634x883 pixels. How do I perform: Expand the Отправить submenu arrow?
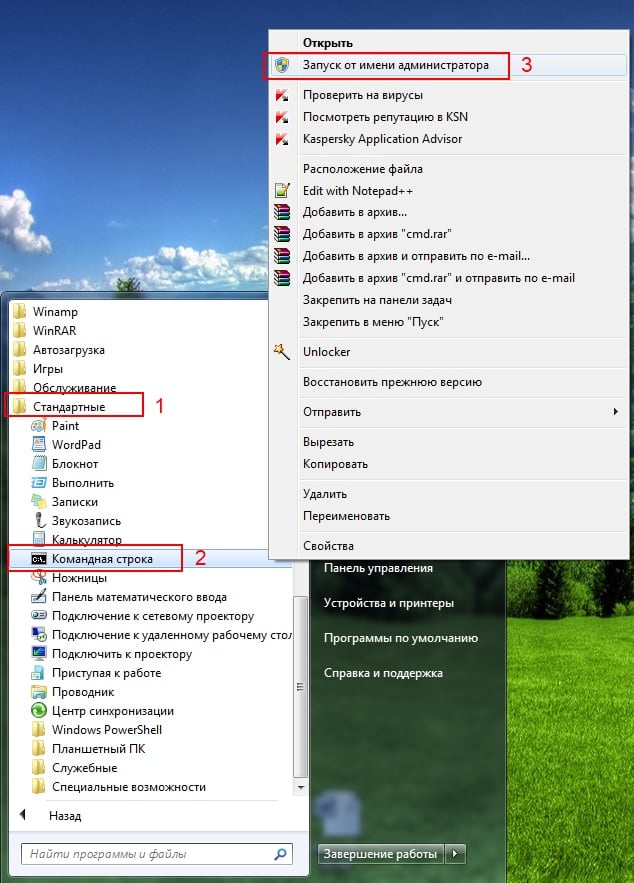point(615,412)
